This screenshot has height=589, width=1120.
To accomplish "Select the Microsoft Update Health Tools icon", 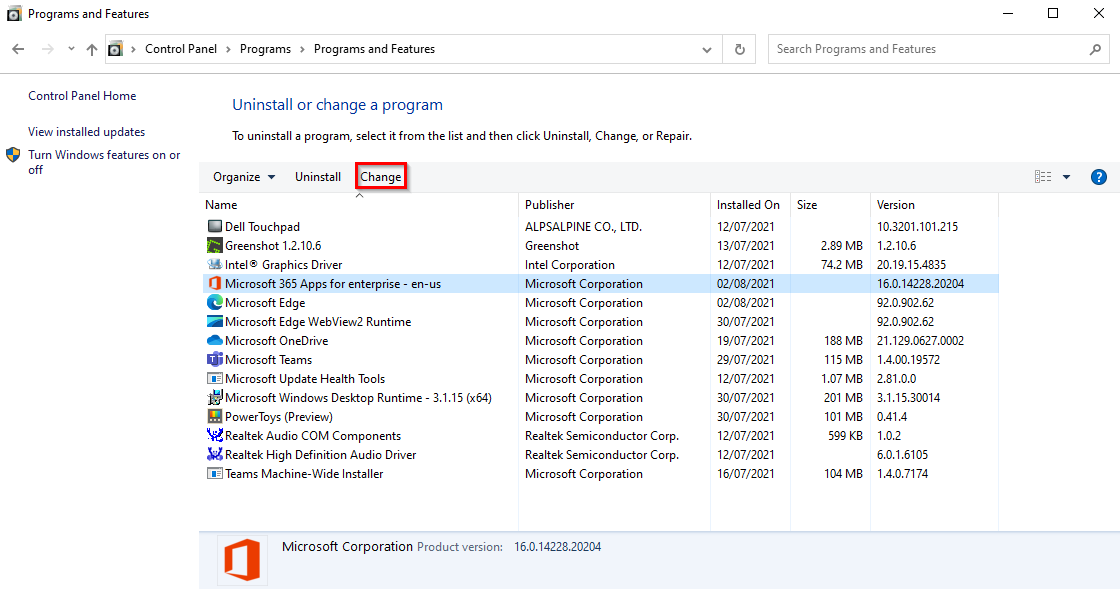I will 214,378.
